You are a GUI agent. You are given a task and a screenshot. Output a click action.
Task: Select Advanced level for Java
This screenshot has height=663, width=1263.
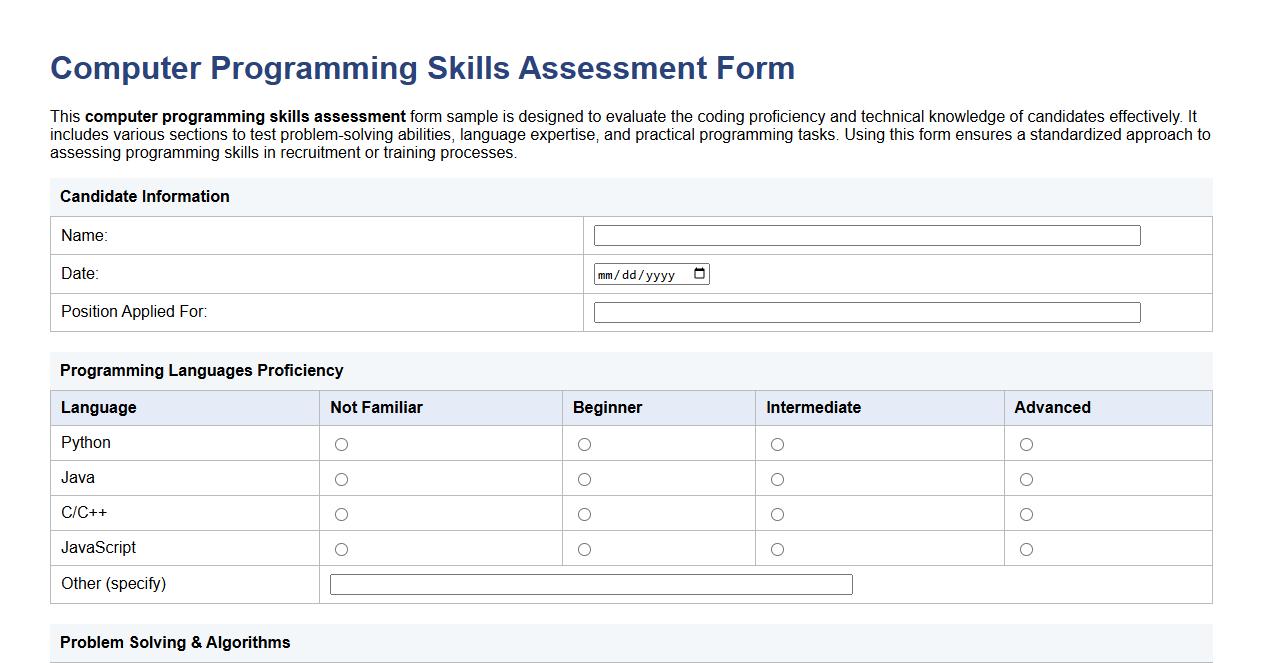click(x=1026, y=478)
